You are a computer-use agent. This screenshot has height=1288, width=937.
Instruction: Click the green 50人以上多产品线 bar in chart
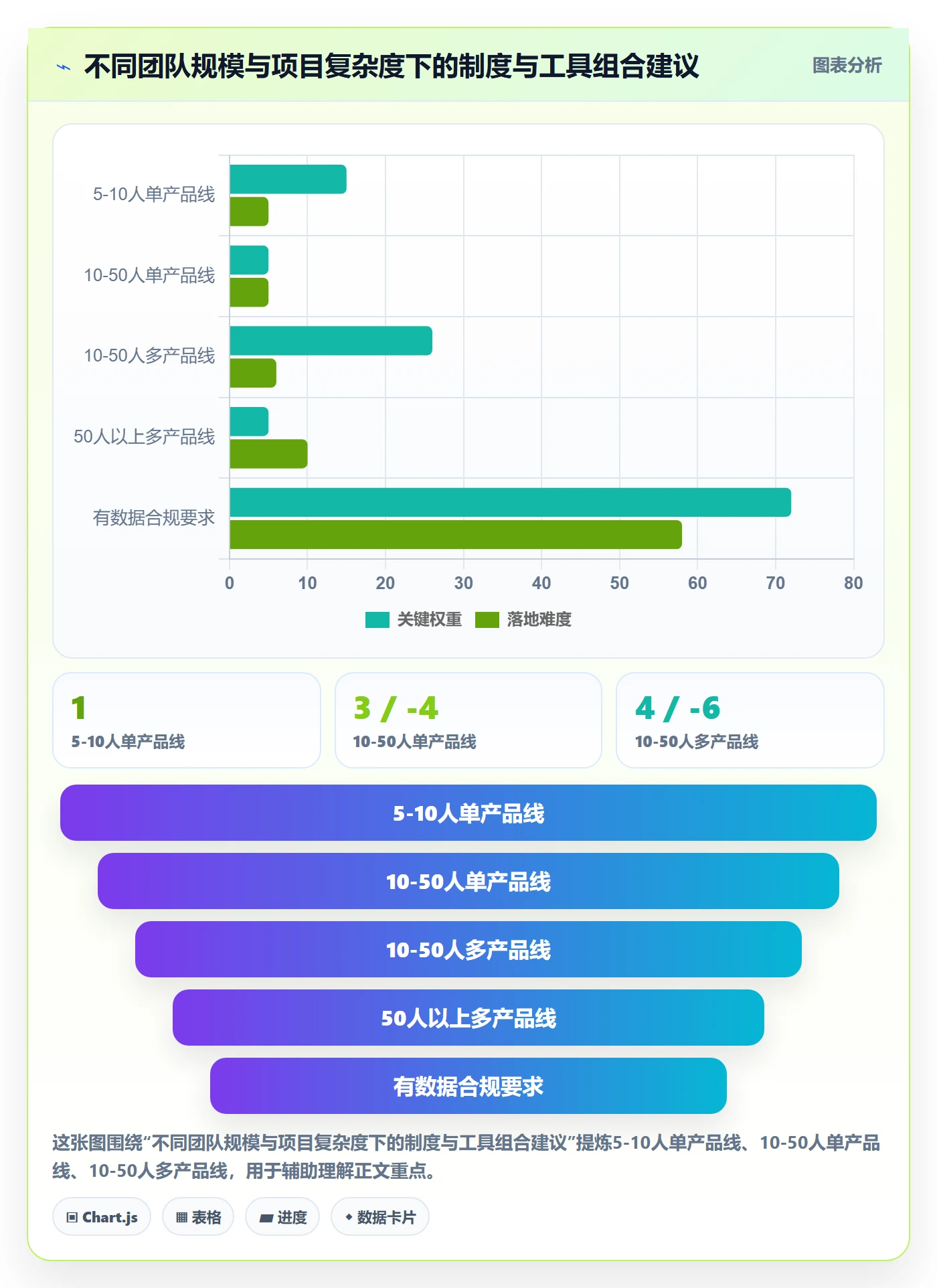(x=268, y=454)
